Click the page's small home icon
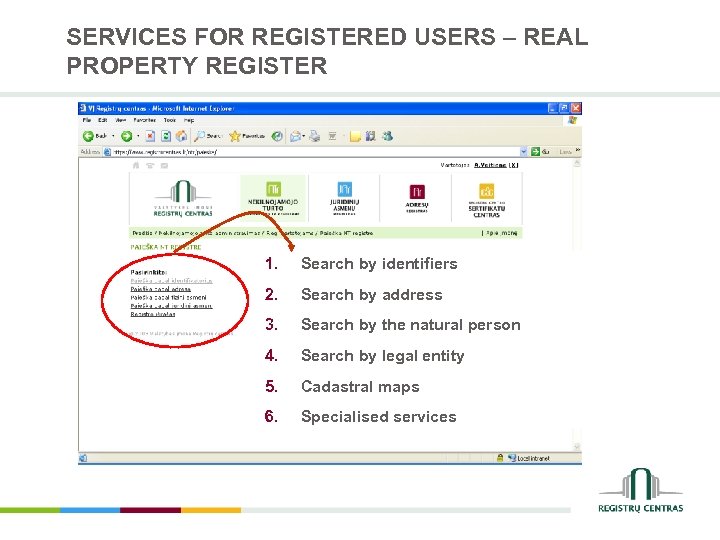This screenshot has width=720, height=540. 135,165
